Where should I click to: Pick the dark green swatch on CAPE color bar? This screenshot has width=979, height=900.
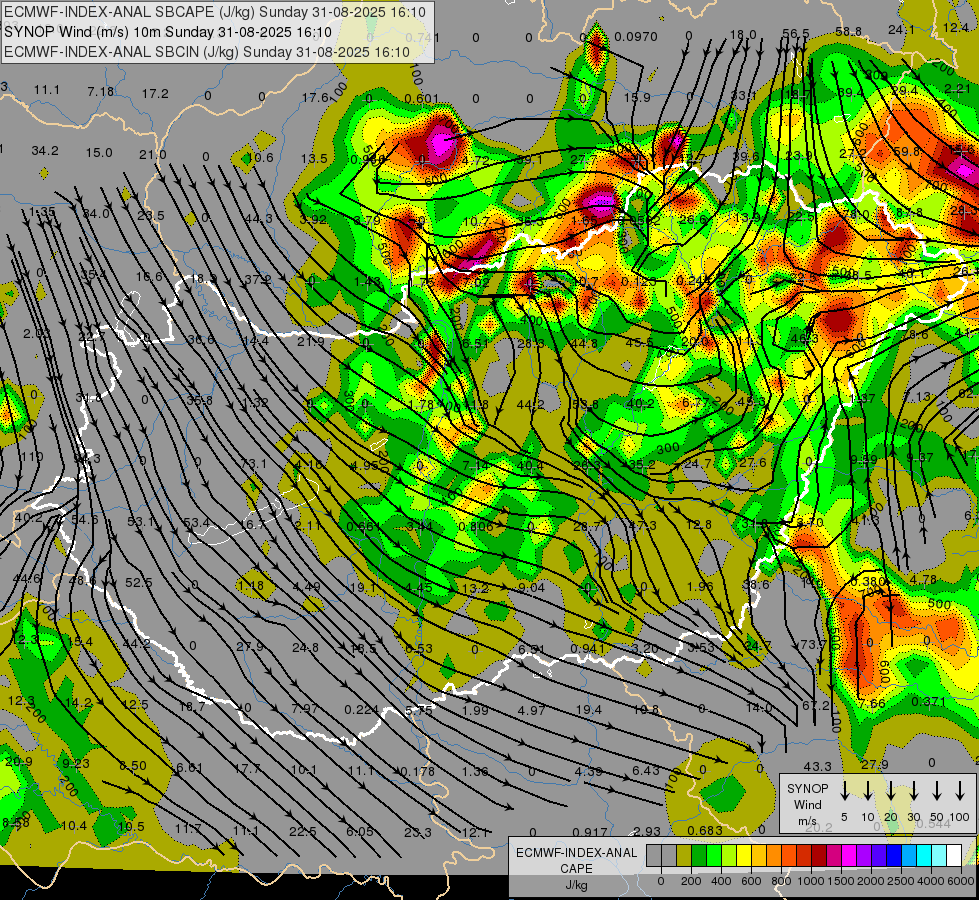699,855
